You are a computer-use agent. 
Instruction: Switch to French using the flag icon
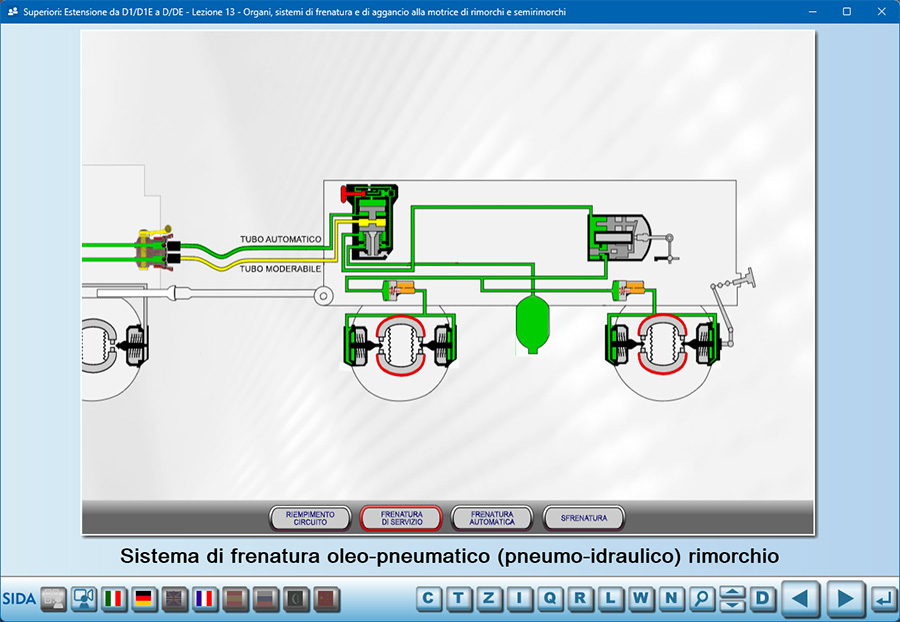pyautogui.click(x=205, y=599)
